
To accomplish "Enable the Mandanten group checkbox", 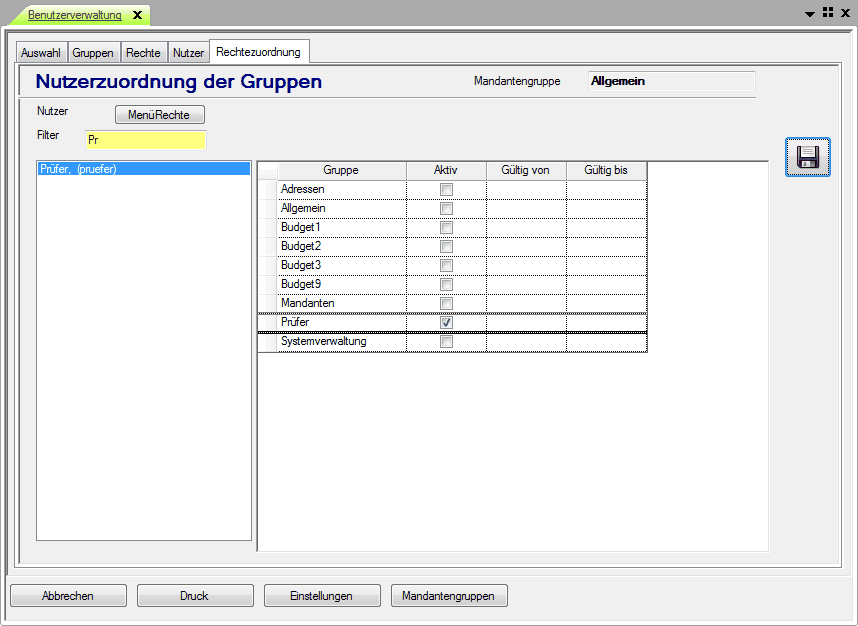I will tap(446, 303).
